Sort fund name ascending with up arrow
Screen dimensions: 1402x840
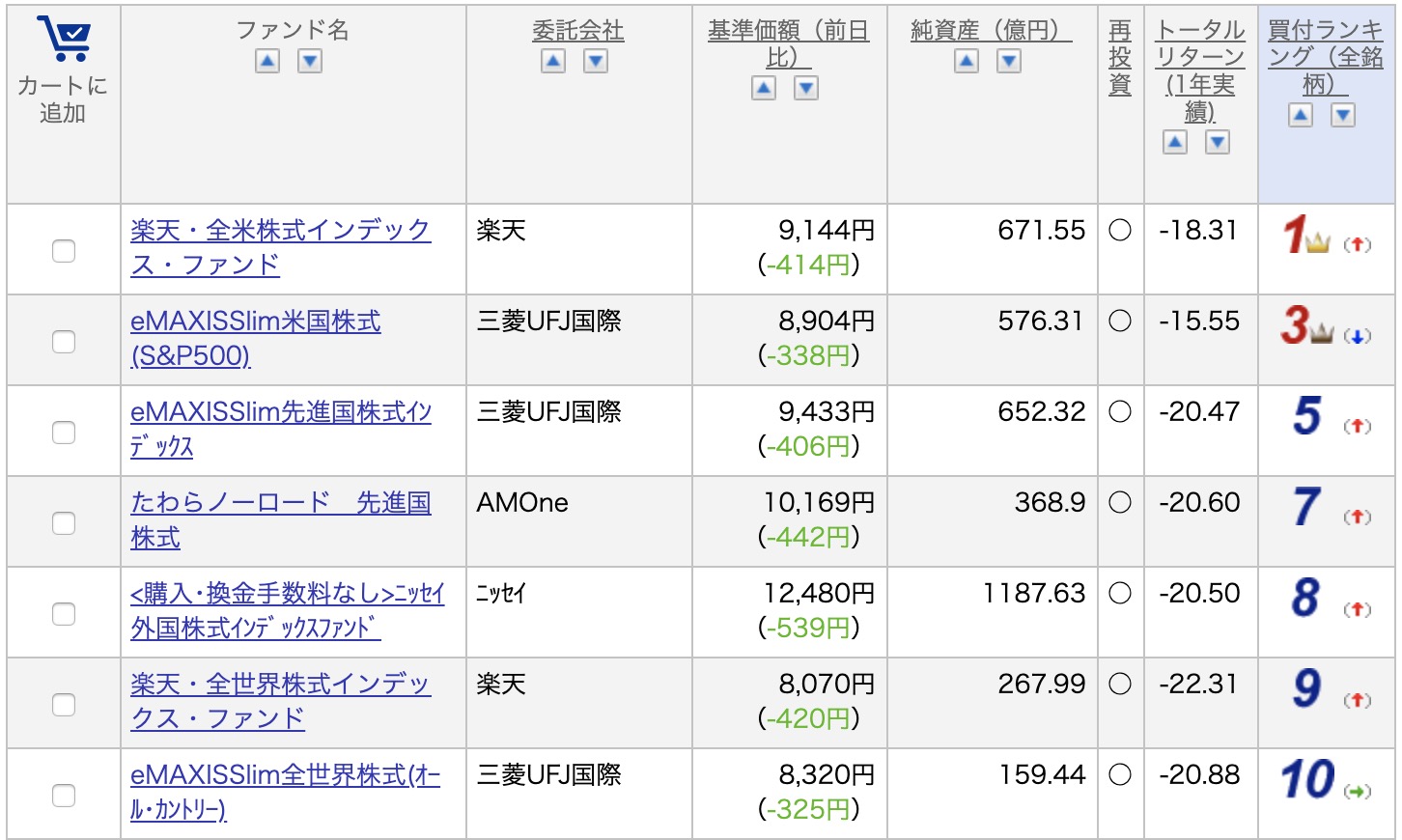267,62
